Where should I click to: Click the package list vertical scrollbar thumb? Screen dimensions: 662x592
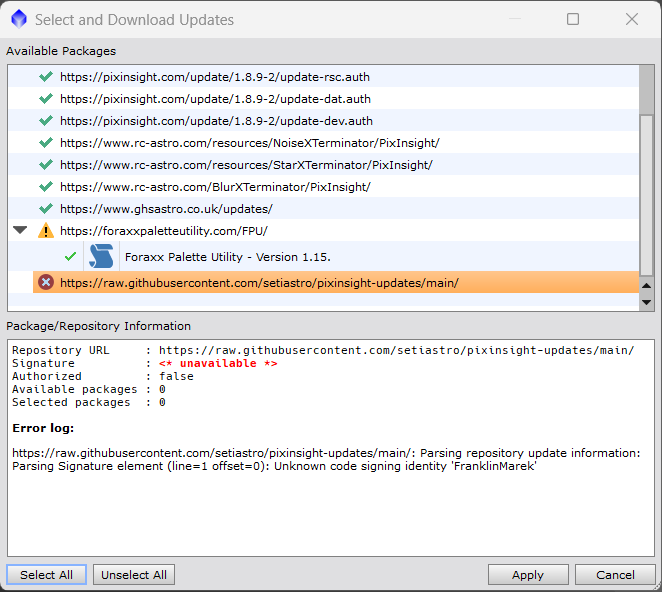(x=646, y=194)
